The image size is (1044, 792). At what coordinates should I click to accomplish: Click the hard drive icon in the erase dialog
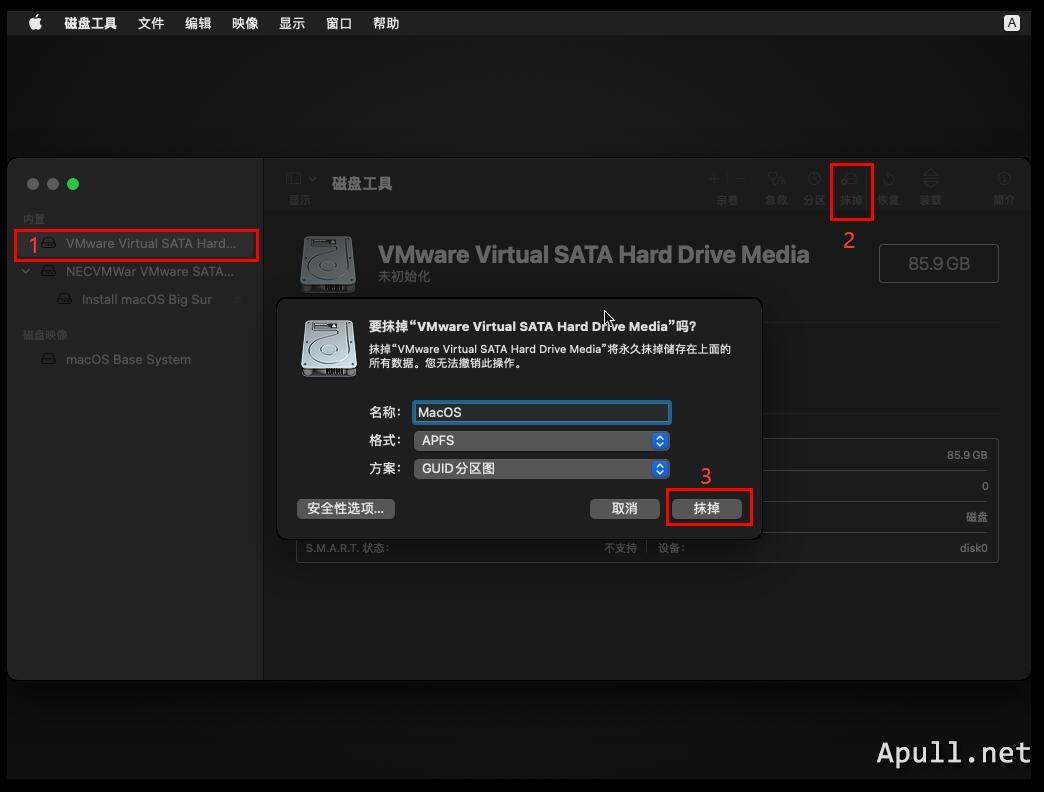(x=329, y=348)
